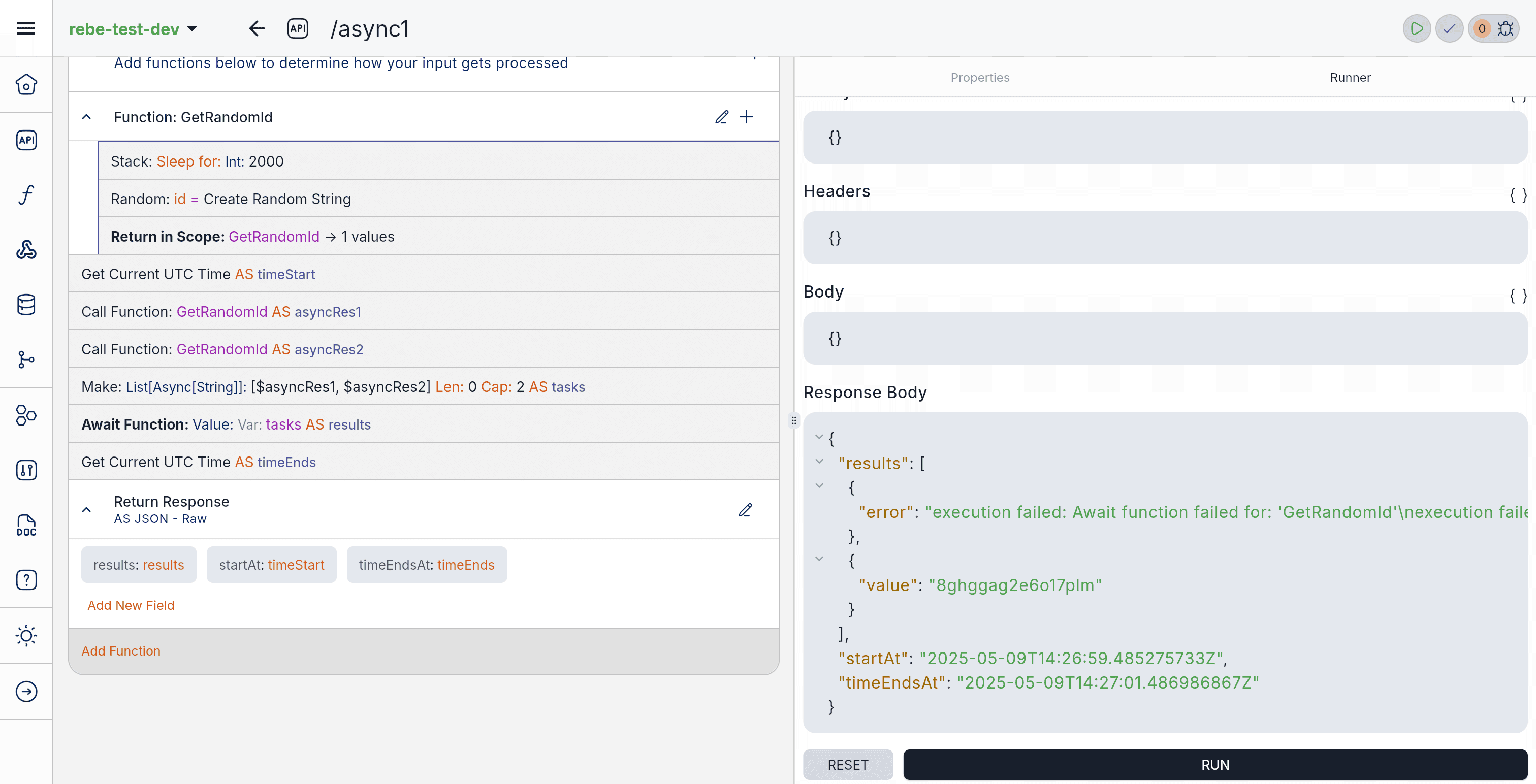Click braces icon next to Headers
The width and height of the screenshot is (1536, 784).
1518,195
